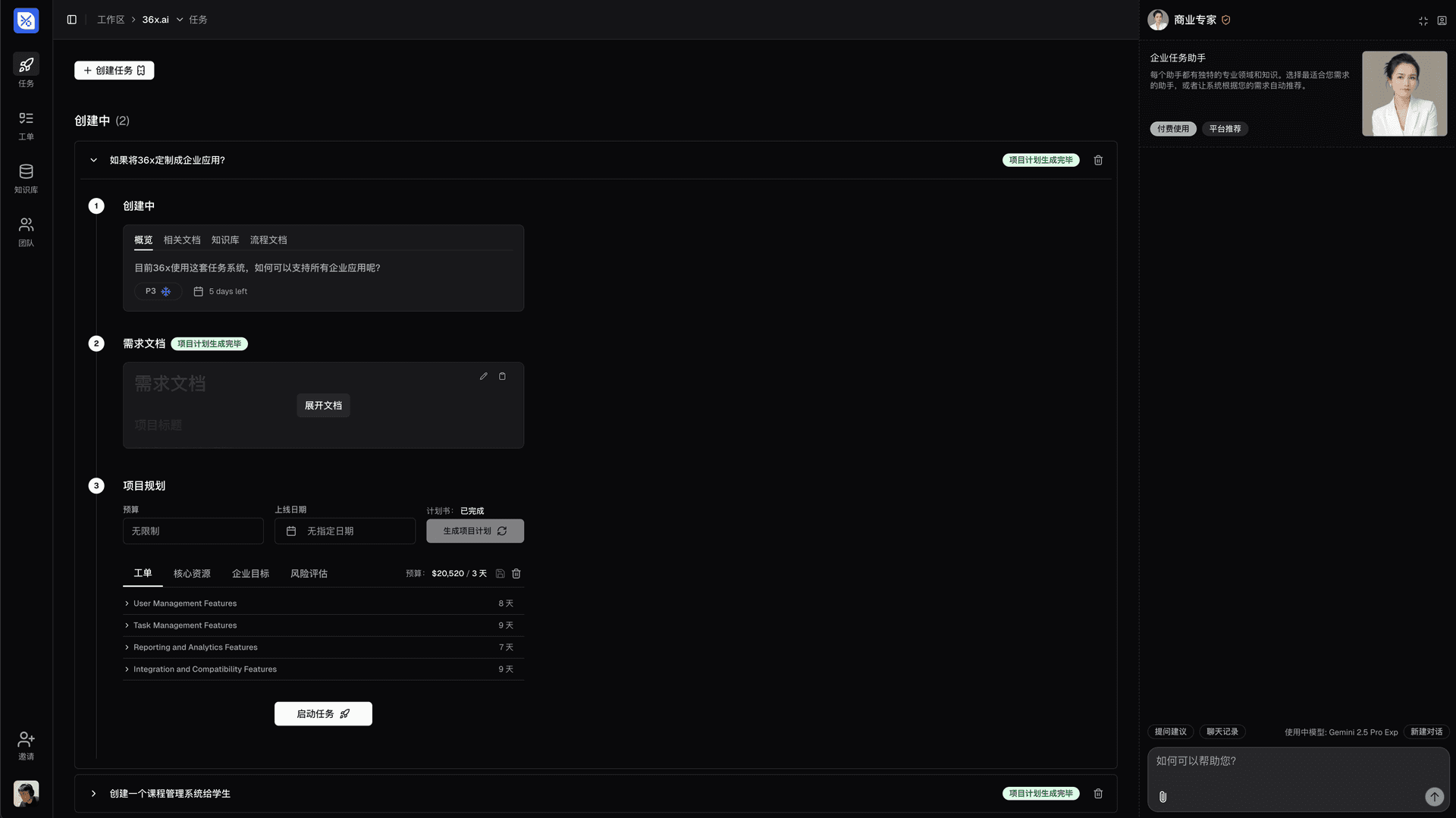Image resolution: width=1456 pixels, height=818 pixels.
Task: Click the paperclip attachment icon in chat
Action: tap(1163, 797)
